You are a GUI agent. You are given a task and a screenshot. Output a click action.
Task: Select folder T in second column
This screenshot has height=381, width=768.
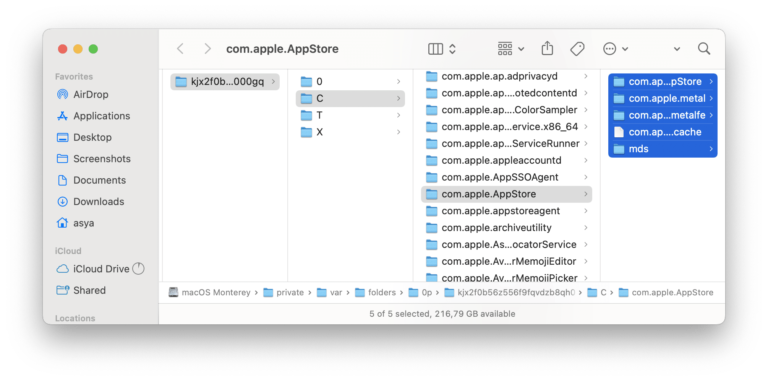(350, 116)
